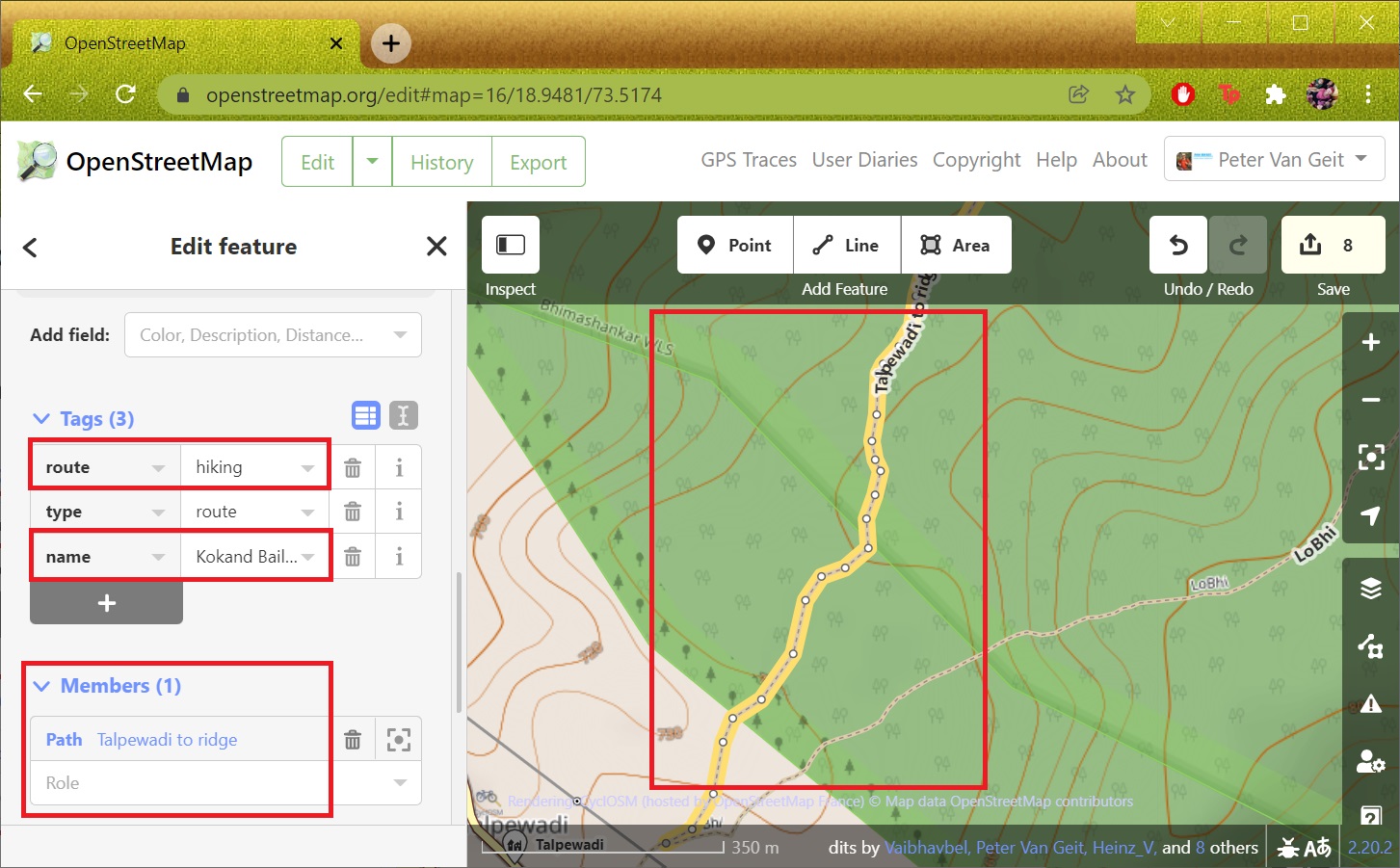Show info for the name tag
1400x868 pixels.
tap(399, 556)
